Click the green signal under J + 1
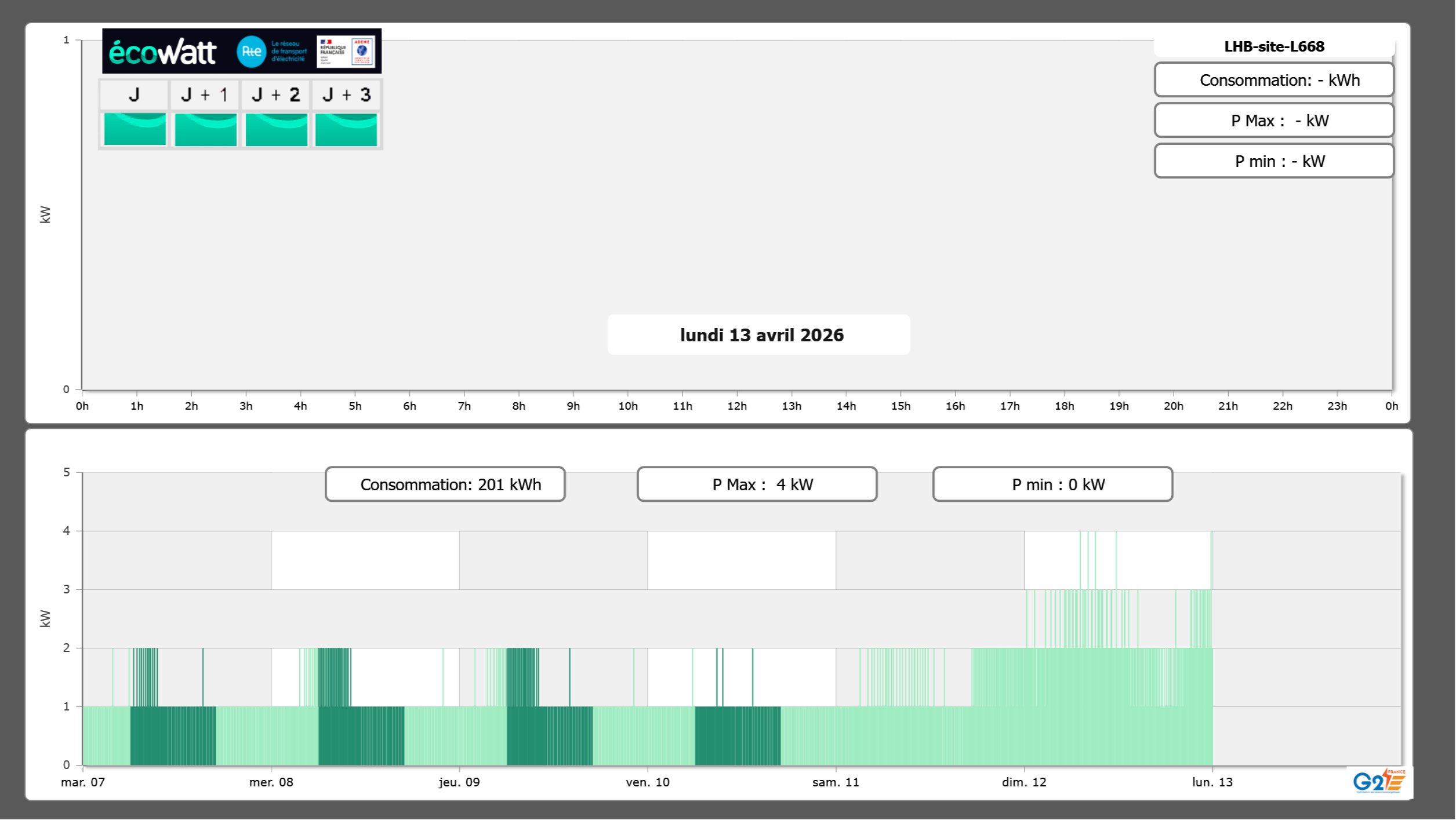Image resolution: width=1456 pixels, height=820 pixels. point(205,129)
